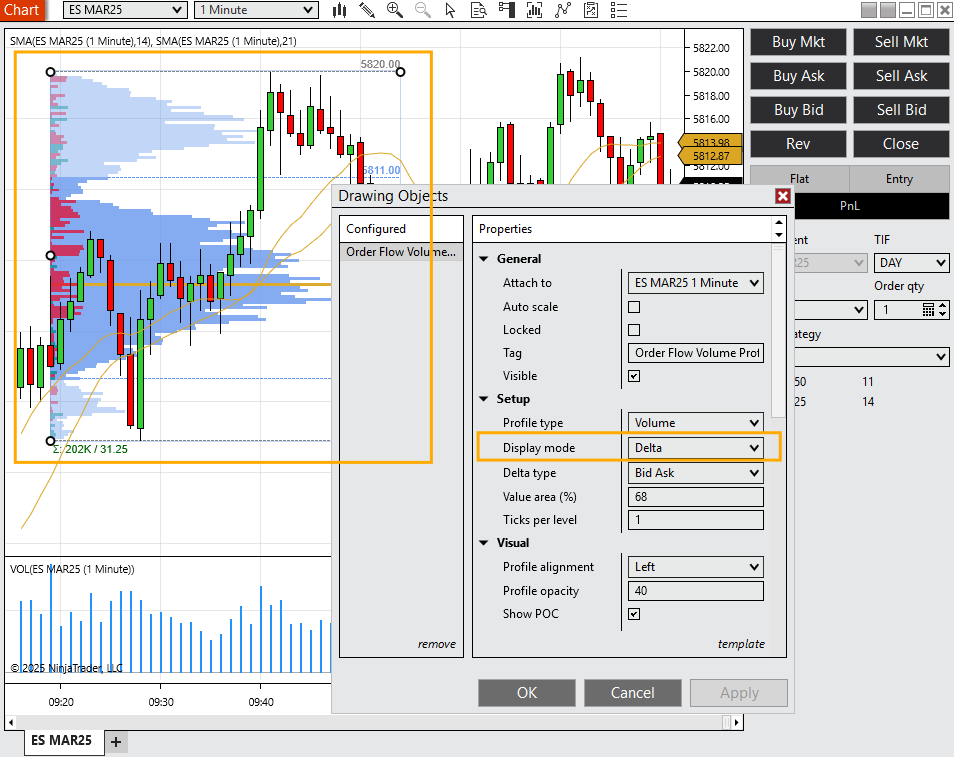Open the Display mode Delta dropdown
This screenshot has height=757, width=954.
(x=695, y=448)
